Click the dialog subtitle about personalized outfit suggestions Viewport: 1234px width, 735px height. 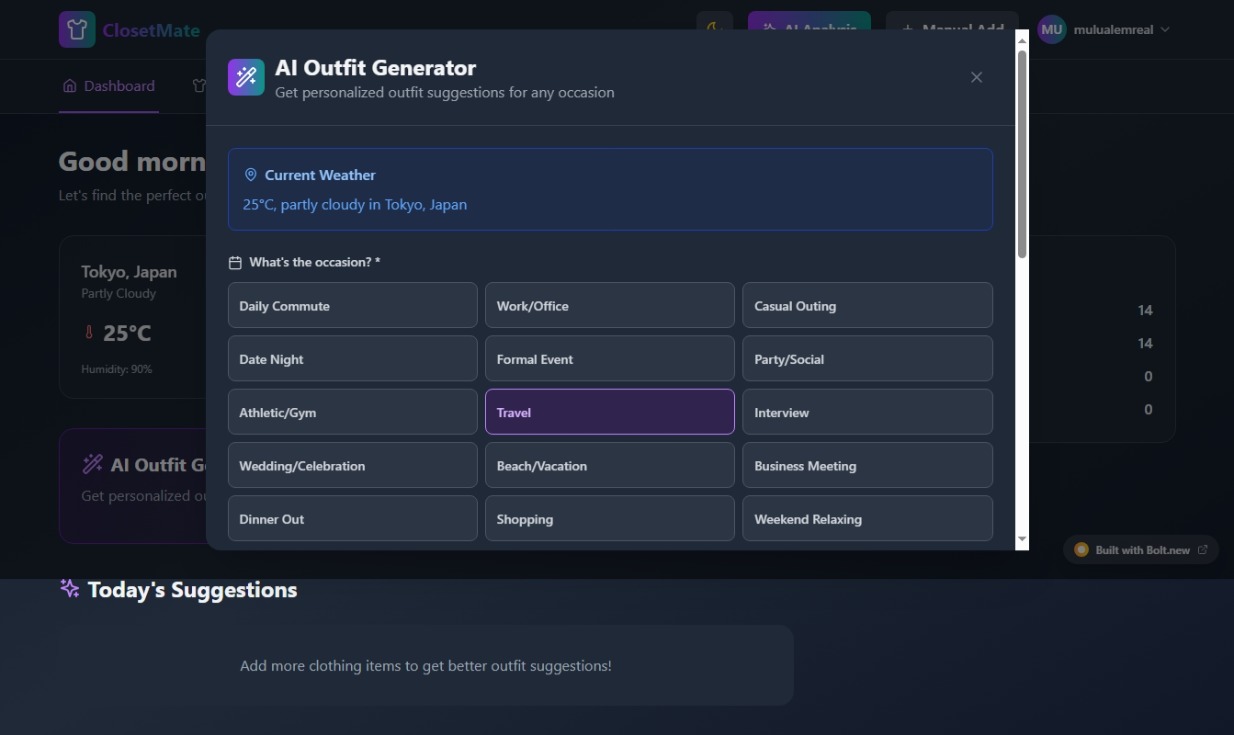pyautogui.click(x=445, y=92)
